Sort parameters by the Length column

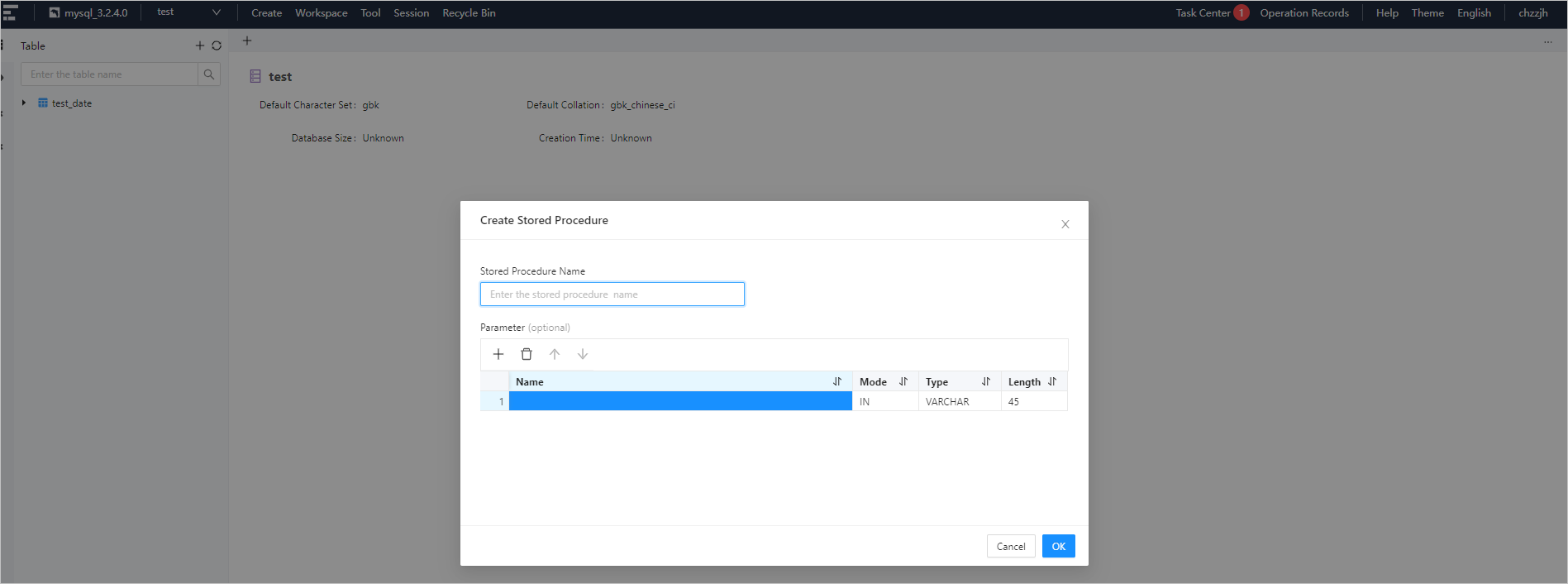point(1052,381)
